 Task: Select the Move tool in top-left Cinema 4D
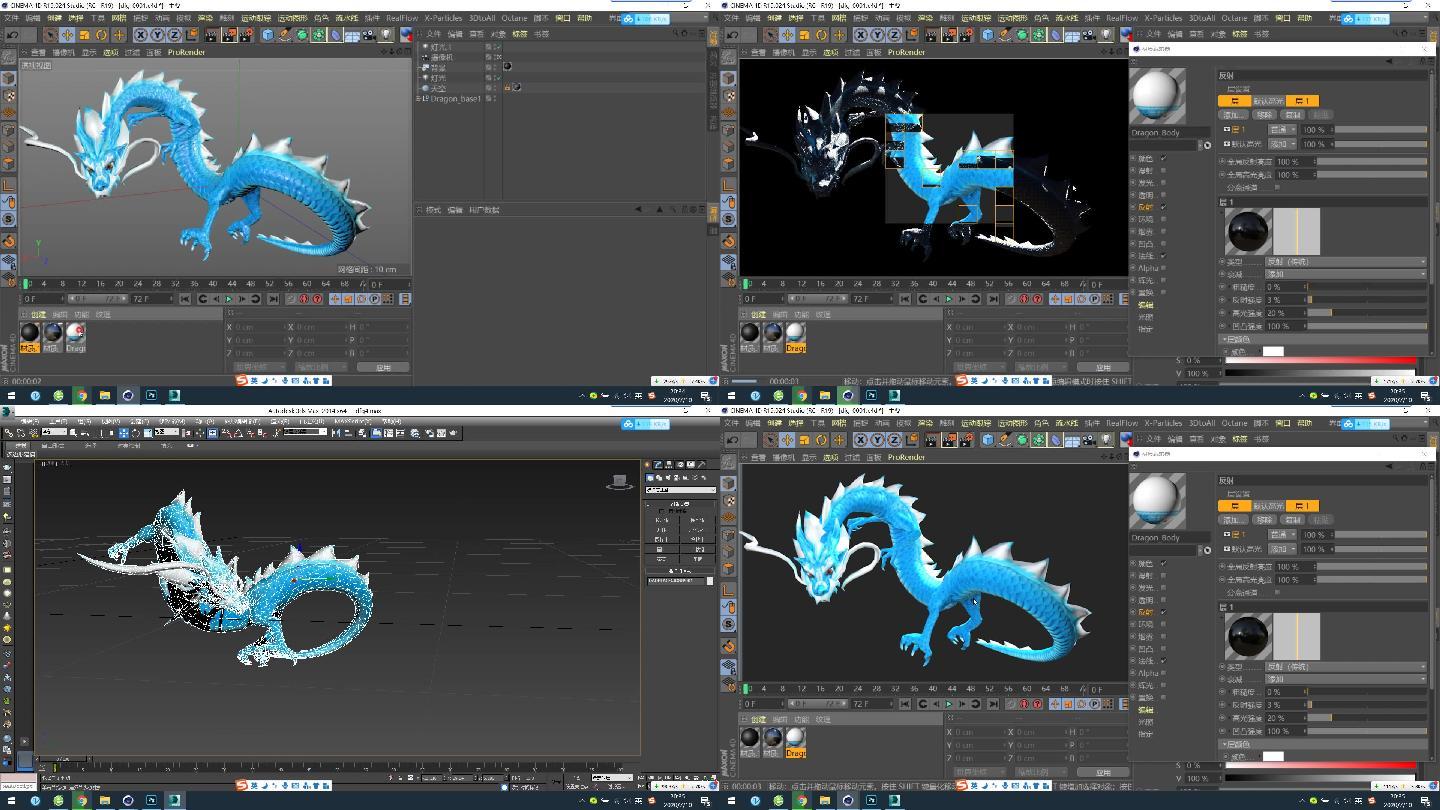[67, 35]
